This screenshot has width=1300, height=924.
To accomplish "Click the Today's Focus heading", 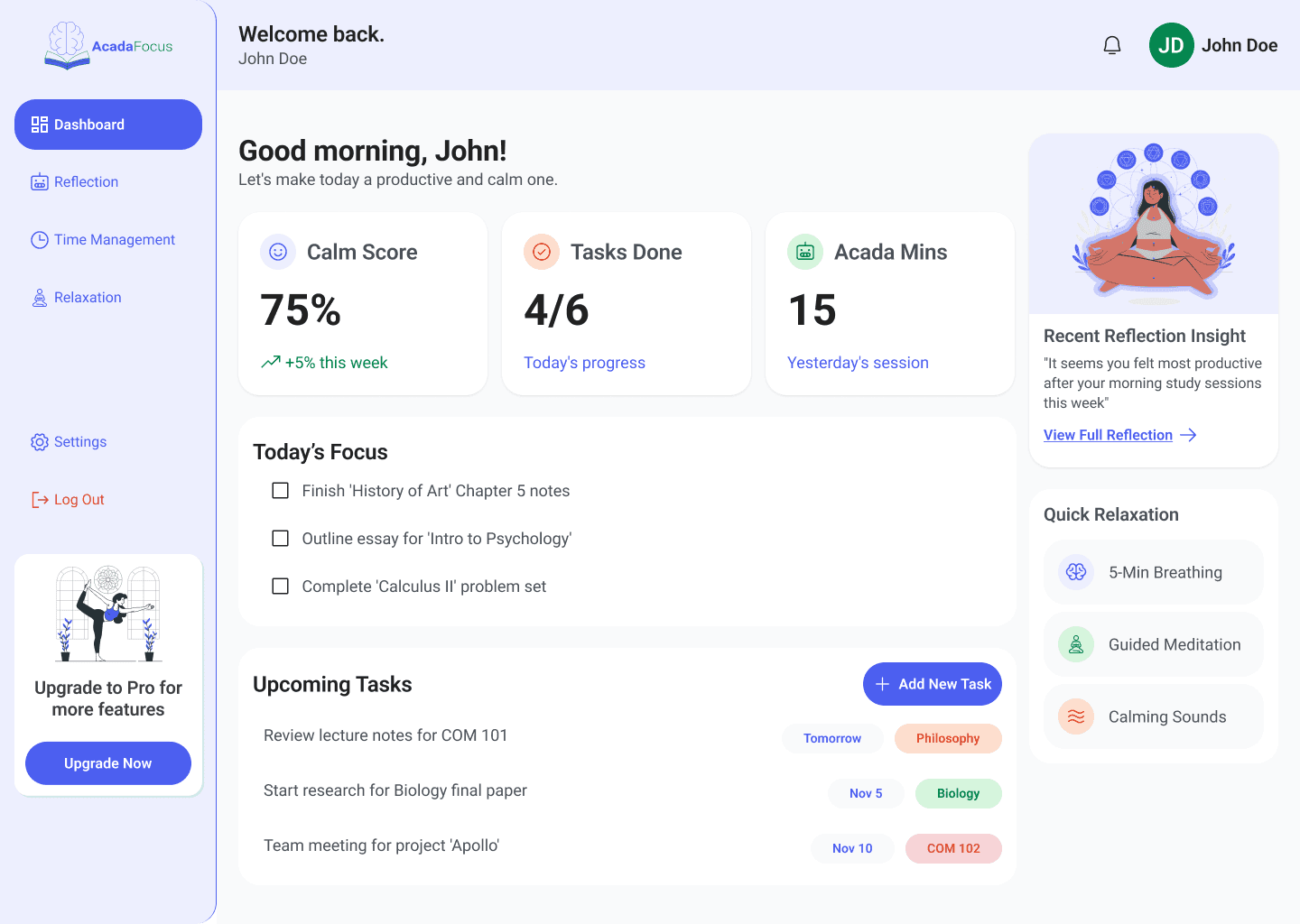I will coord(320,452).
